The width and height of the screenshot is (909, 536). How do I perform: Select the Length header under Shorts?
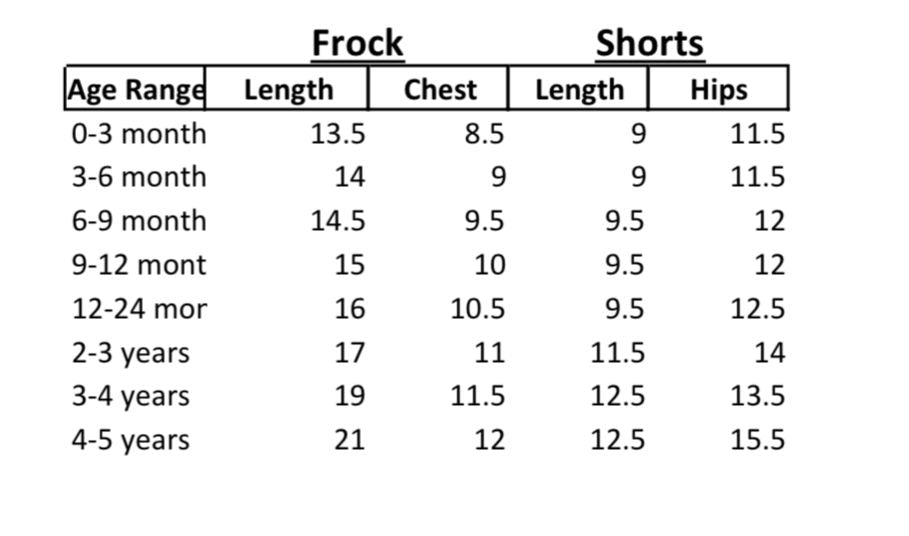pos(579,90)
